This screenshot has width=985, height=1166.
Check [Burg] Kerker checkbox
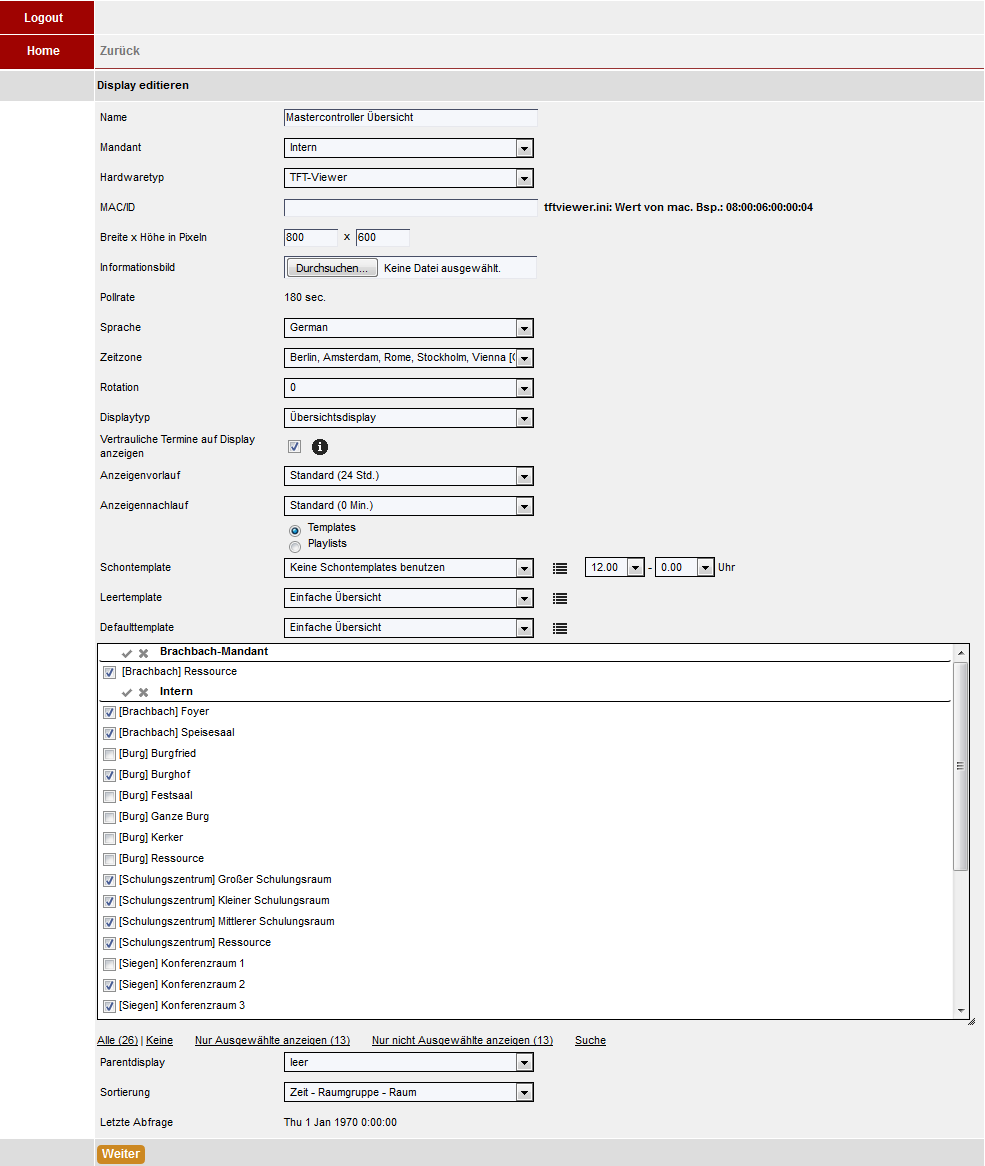point(109,838)
